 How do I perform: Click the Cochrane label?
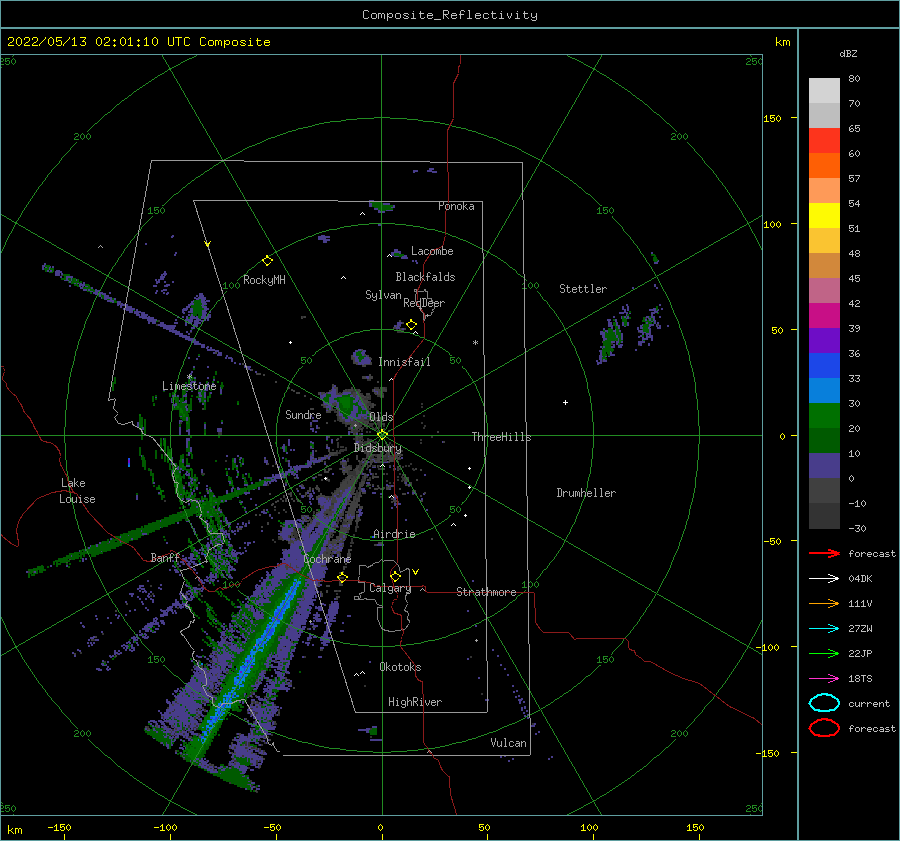[x=327, y=559]
